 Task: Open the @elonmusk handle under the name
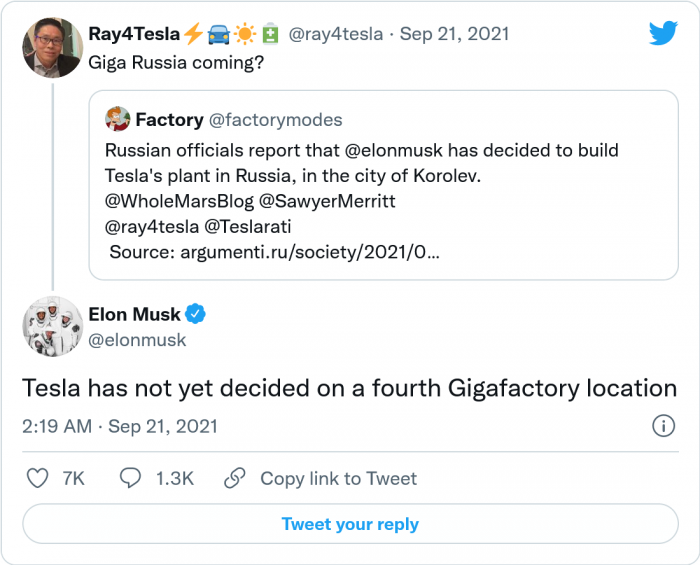[138, 340]
